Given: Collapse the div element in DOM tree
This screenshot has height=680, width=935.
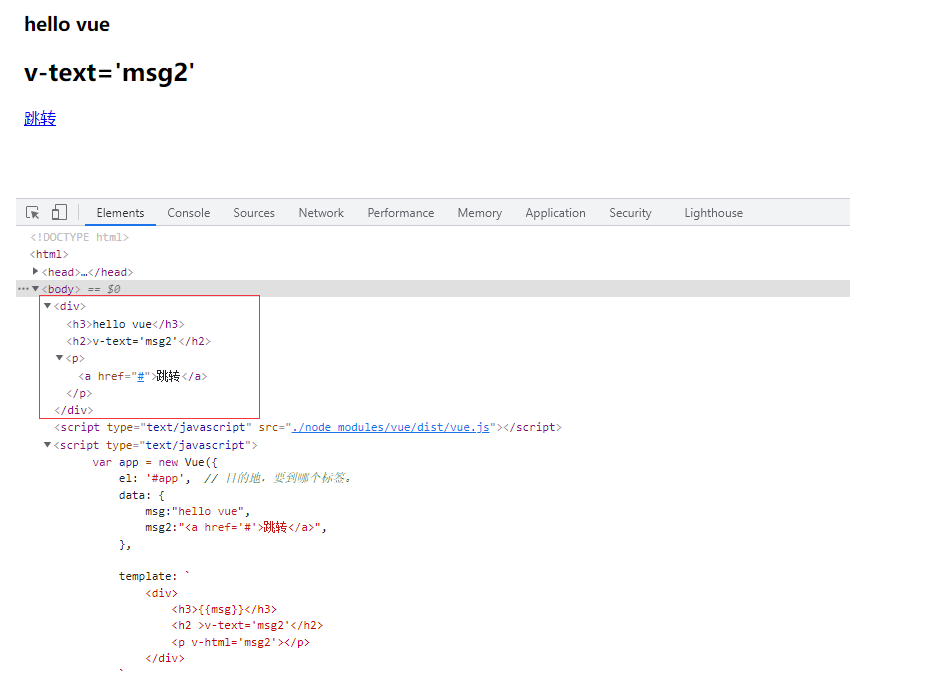Looking at the screenshot, I should tap(47, 306).
